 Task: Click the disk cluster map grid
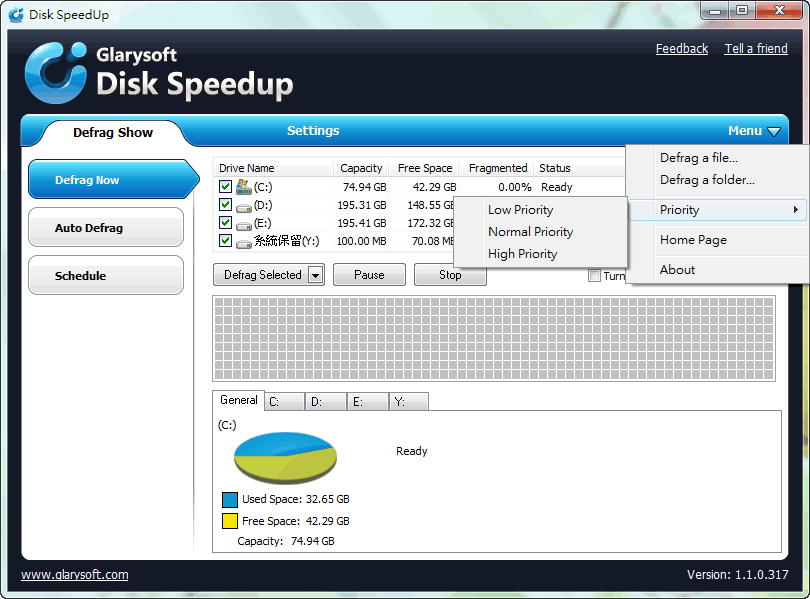(494, 339)
